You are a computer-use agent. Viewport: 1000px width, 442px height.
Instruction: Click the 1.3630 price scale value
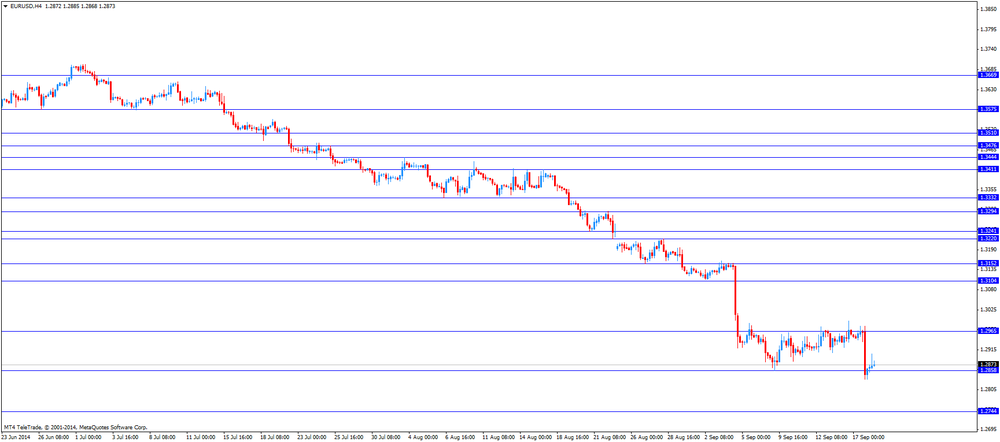click(989, 89)
